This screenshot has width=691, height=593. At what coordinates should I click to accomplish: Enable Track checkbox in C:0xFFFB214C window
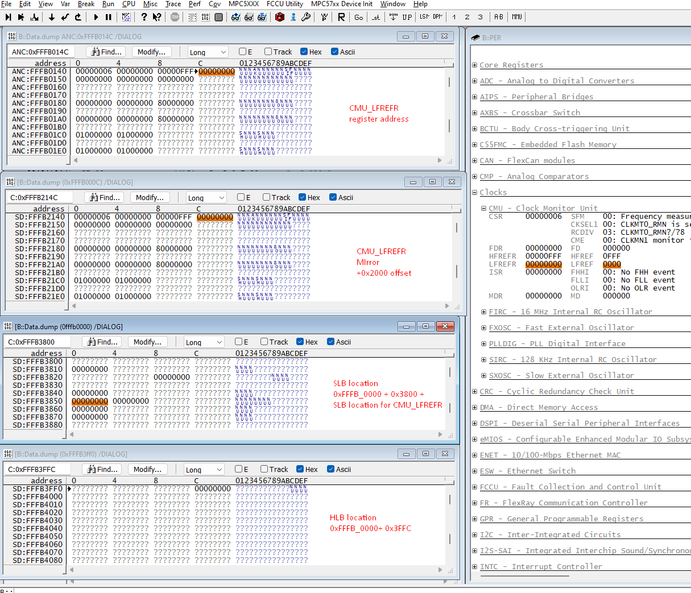pyautogui.click(x=266, y=197)
